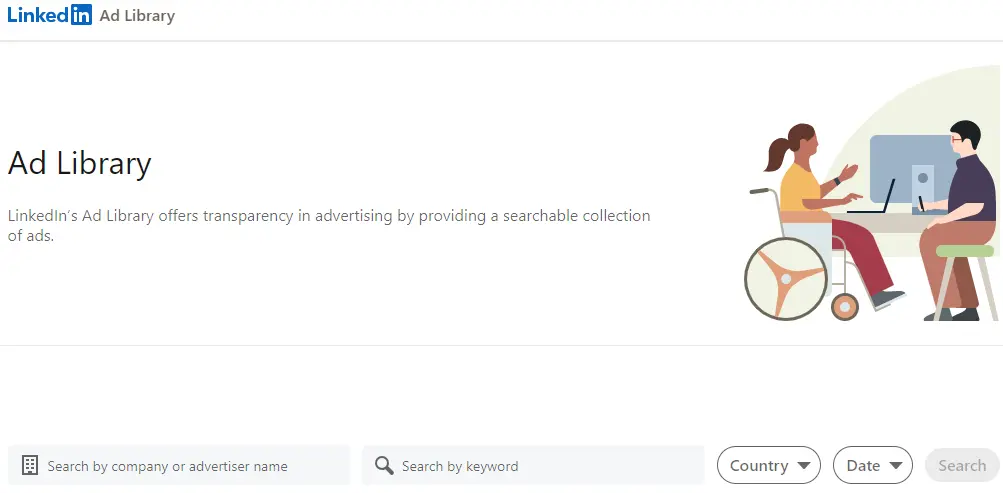Click the building icon in company search
Viewport: 1003px width, 493px height.
coord(30,465)
